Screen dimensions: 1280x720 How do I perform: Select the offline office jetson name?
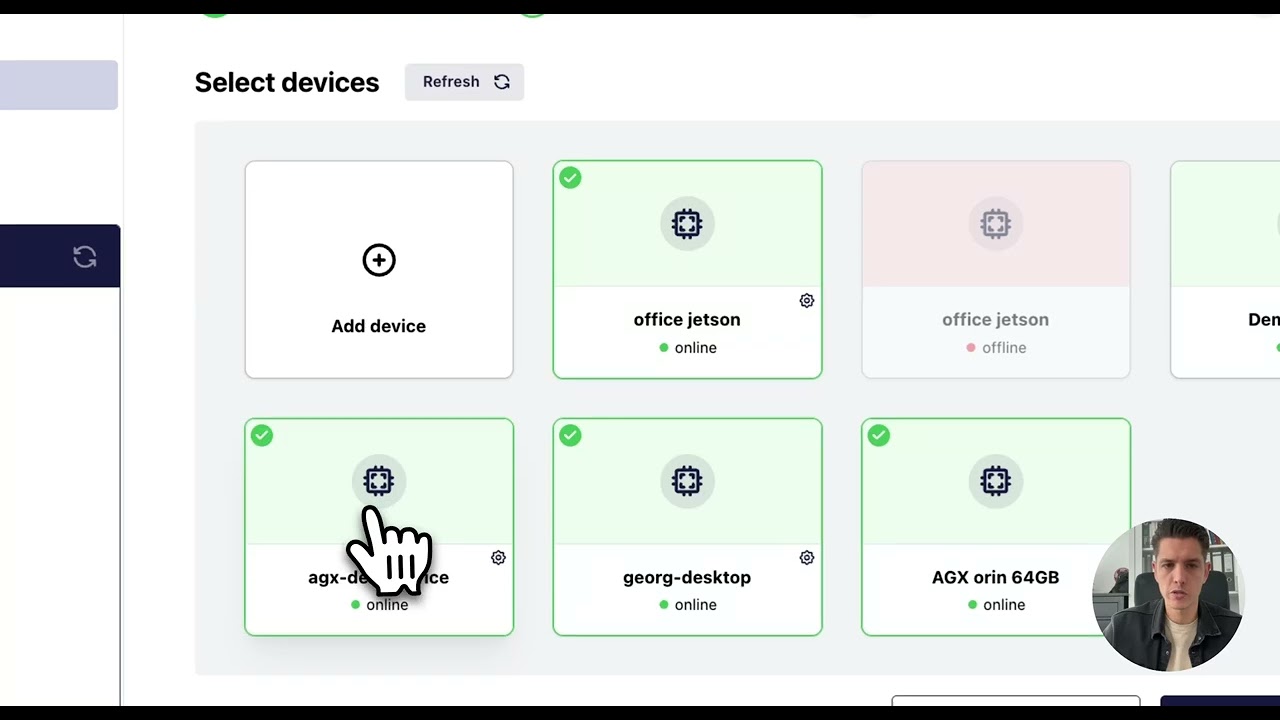point(995,320)
